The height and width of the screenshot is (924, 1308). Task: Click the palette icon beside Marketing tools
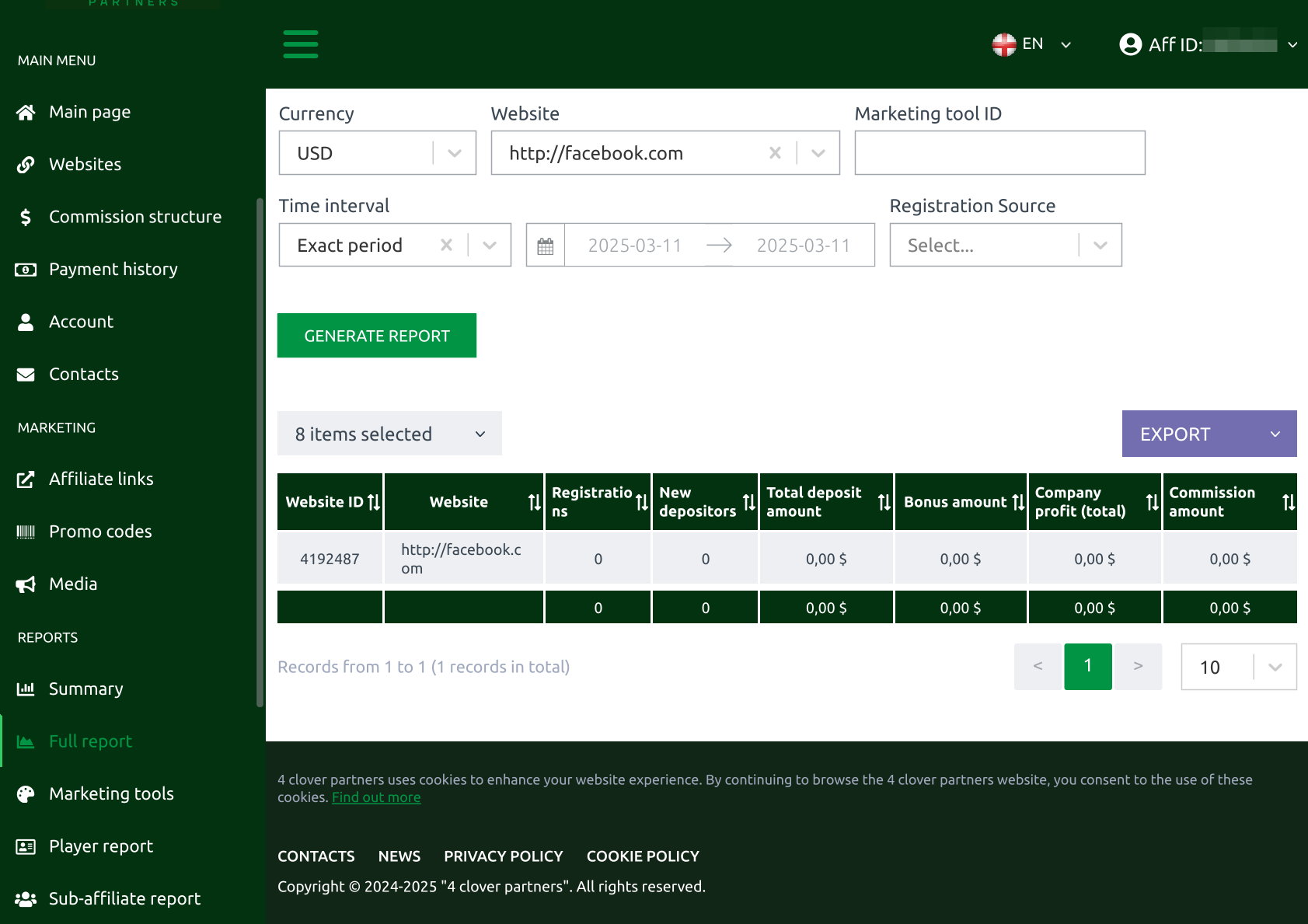click(26, 794)
